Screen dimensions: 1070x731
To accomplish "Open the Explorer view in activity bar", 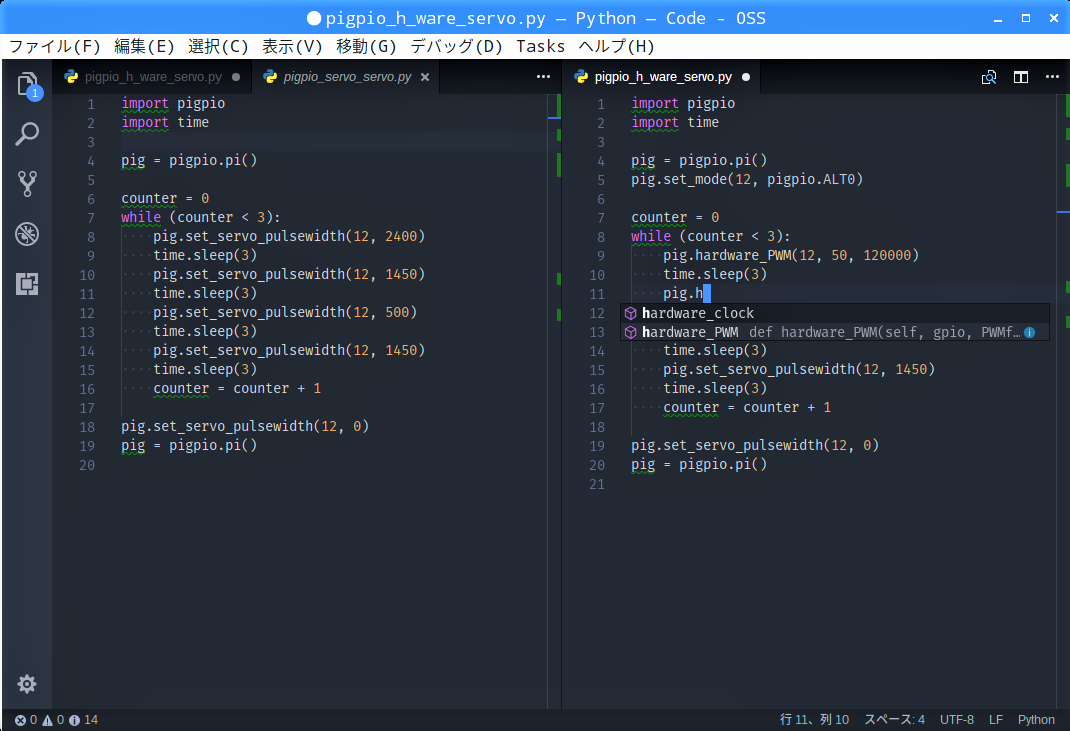I will coord(27,84).
